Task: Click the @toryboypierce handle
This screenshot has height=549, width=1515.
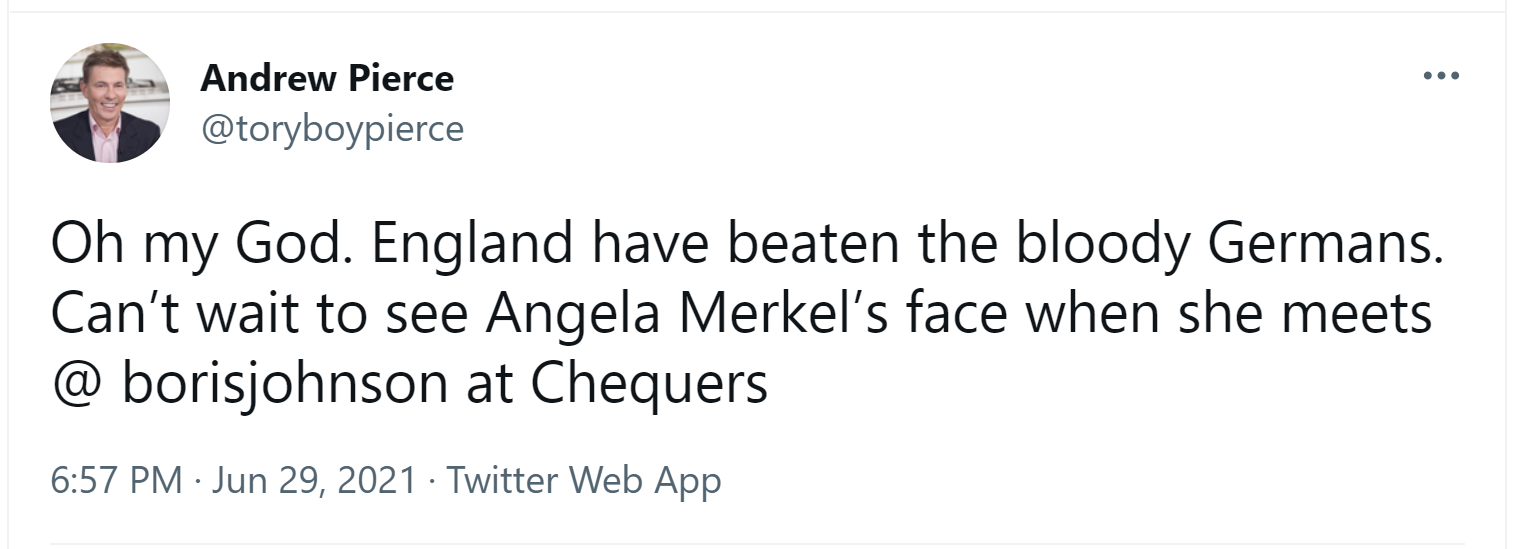Action: 332,128
